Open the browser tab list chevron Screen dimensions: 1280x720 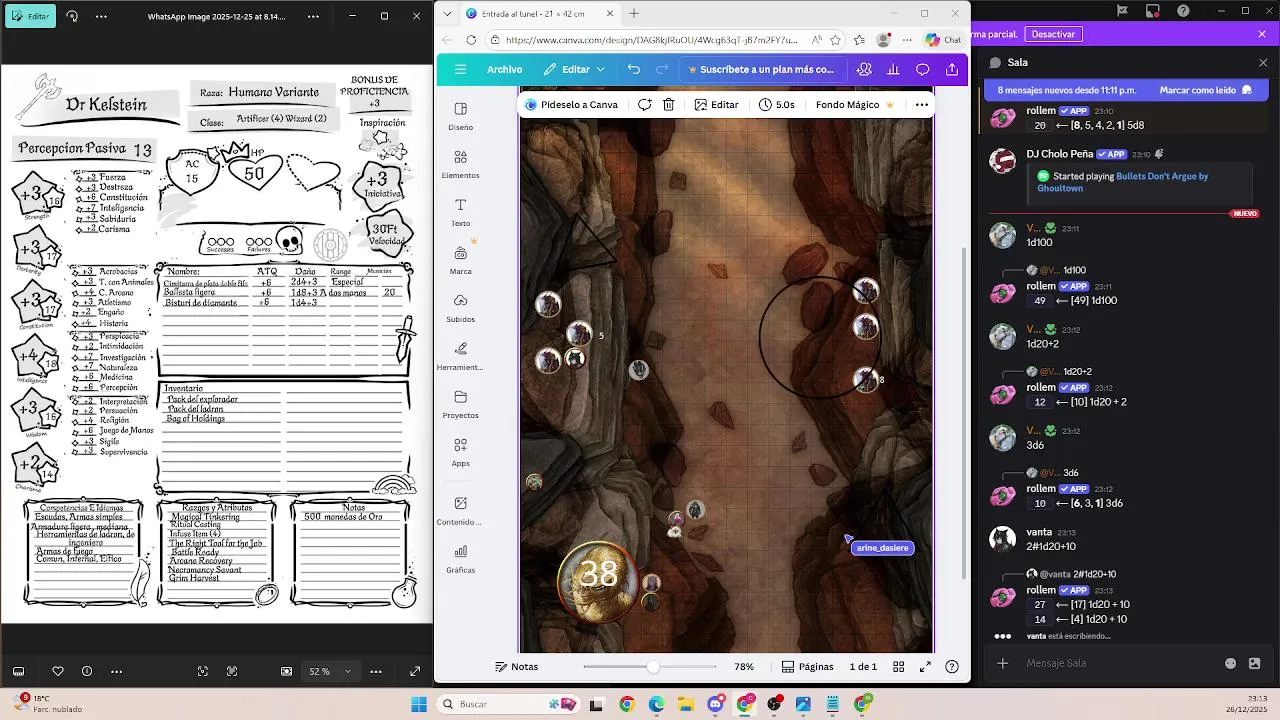(x=447, y=13)
